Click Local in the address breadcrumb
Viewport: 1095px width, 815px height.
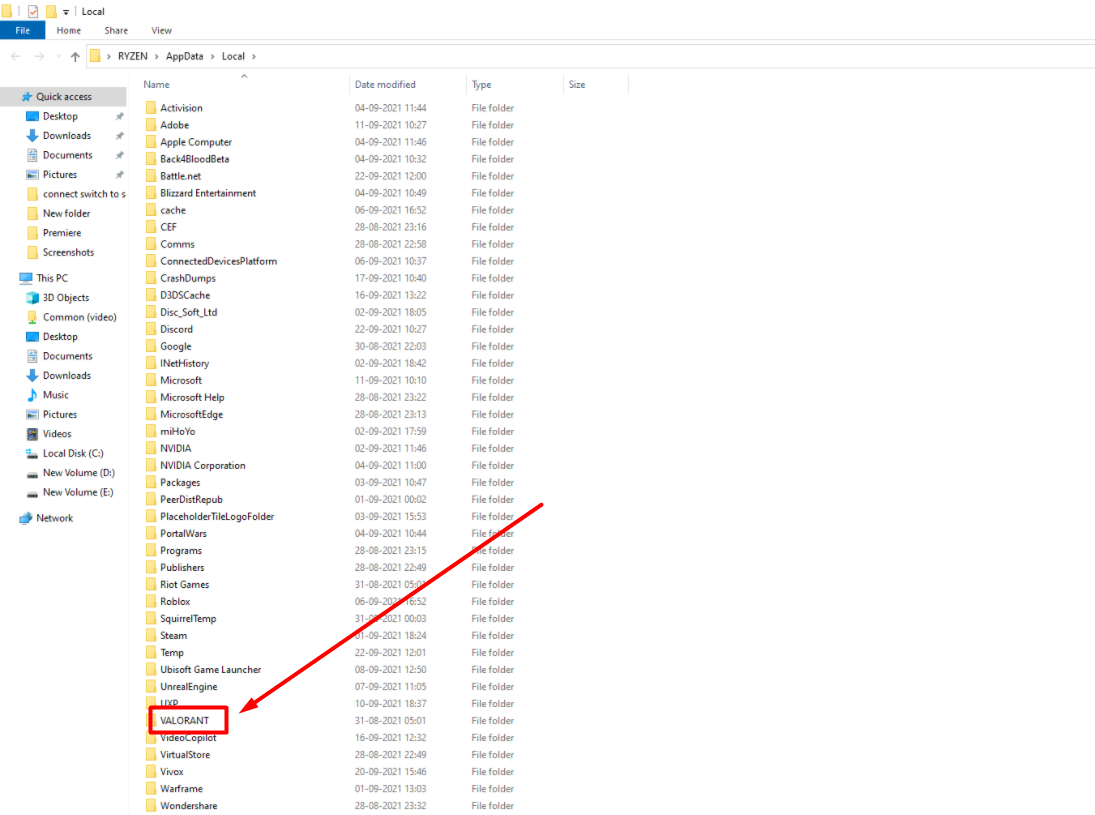233,56
